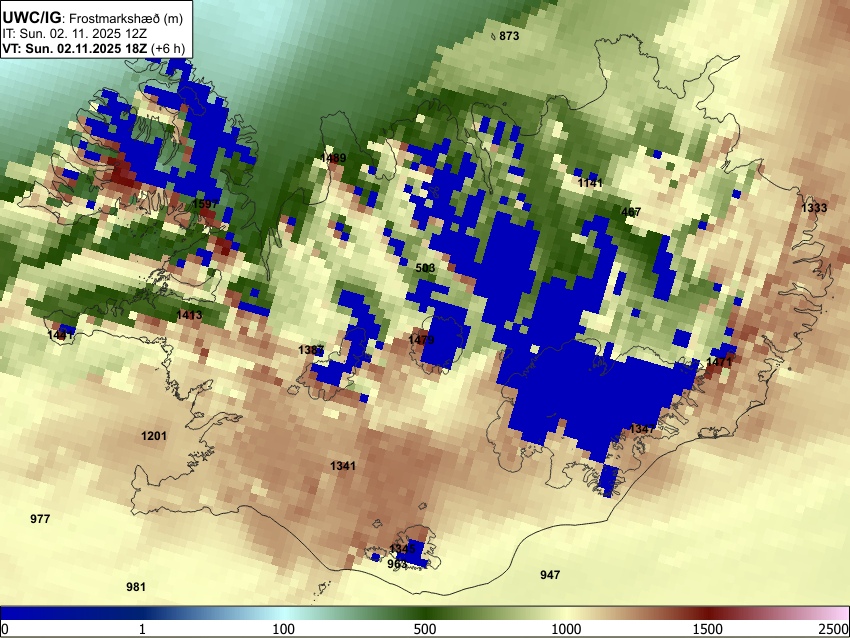This screenshot has height=638, width=850.
Task: Click the map value 977
Action: 40,519
